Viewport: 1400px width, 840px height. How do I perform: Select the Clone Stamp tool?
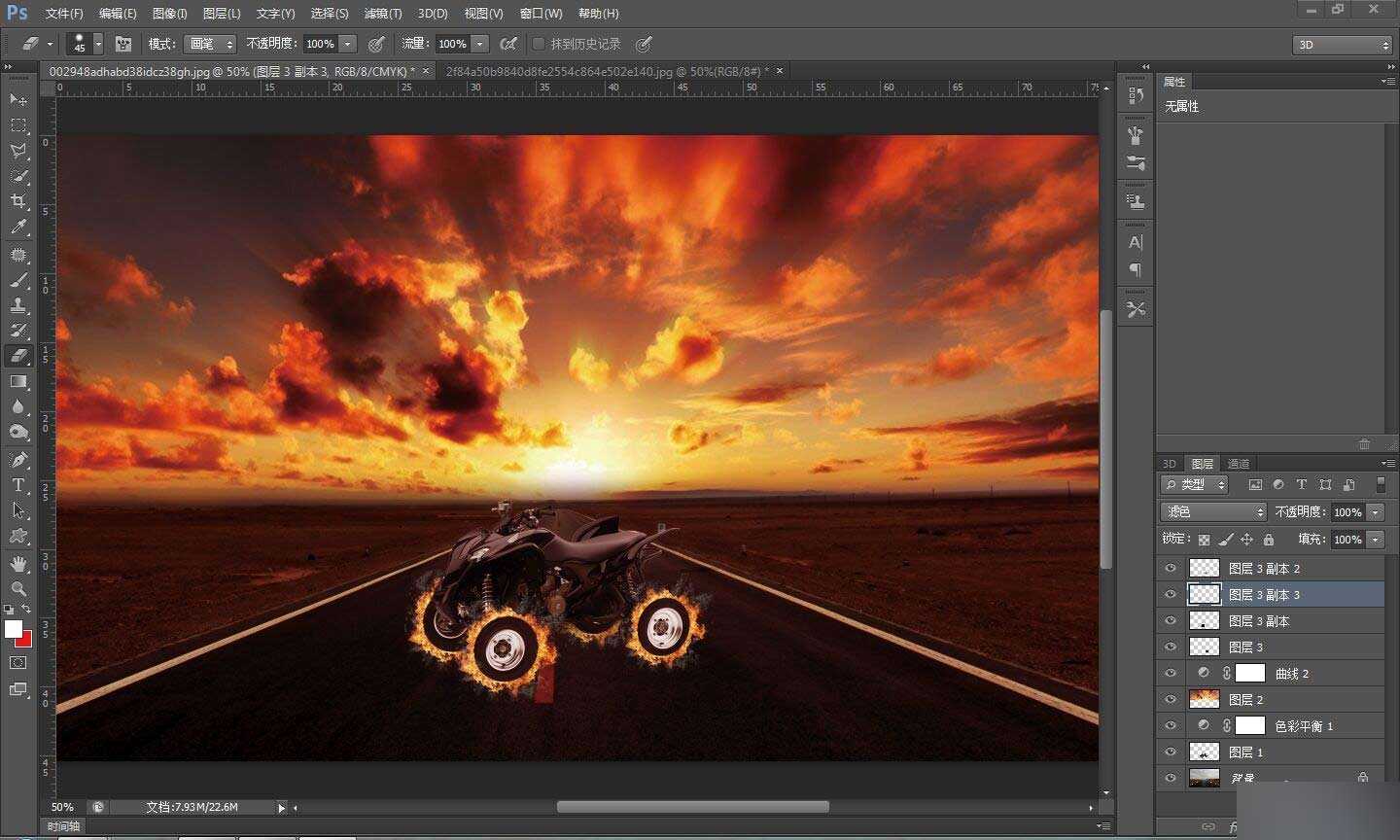[18, 306]
